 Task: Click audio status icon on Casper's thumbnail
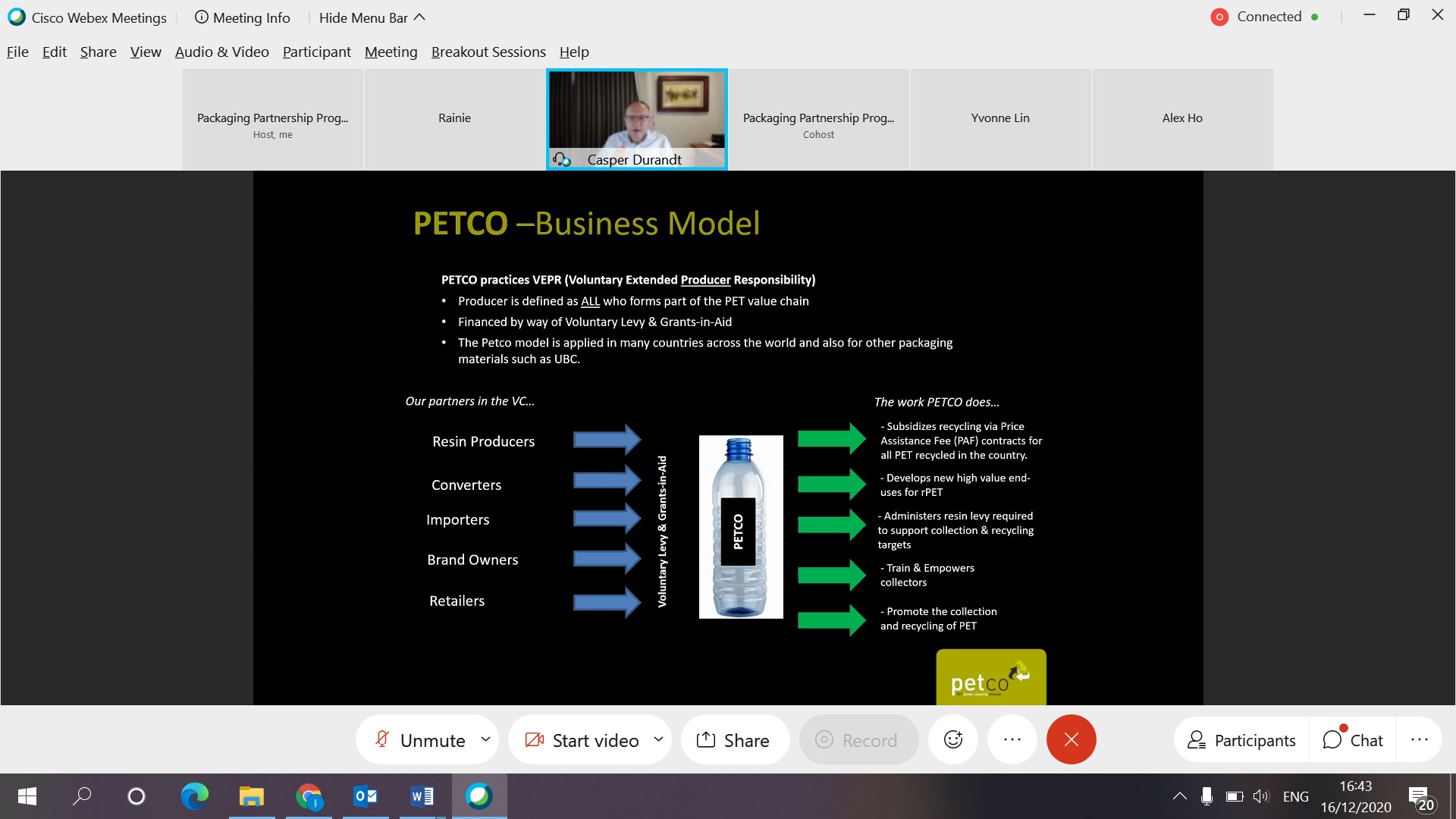pos(561,159)
